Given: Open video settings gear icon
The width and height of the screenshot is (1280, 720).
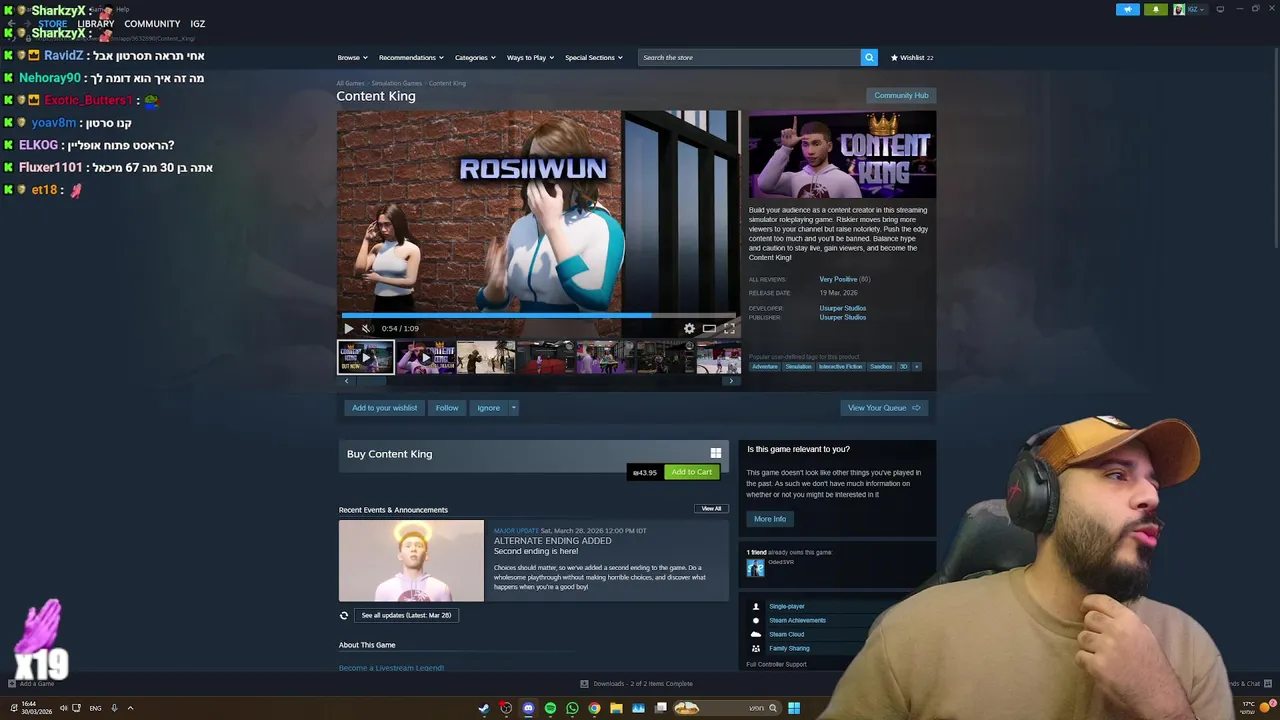Looking at the screenshot, I should (689, 328).
